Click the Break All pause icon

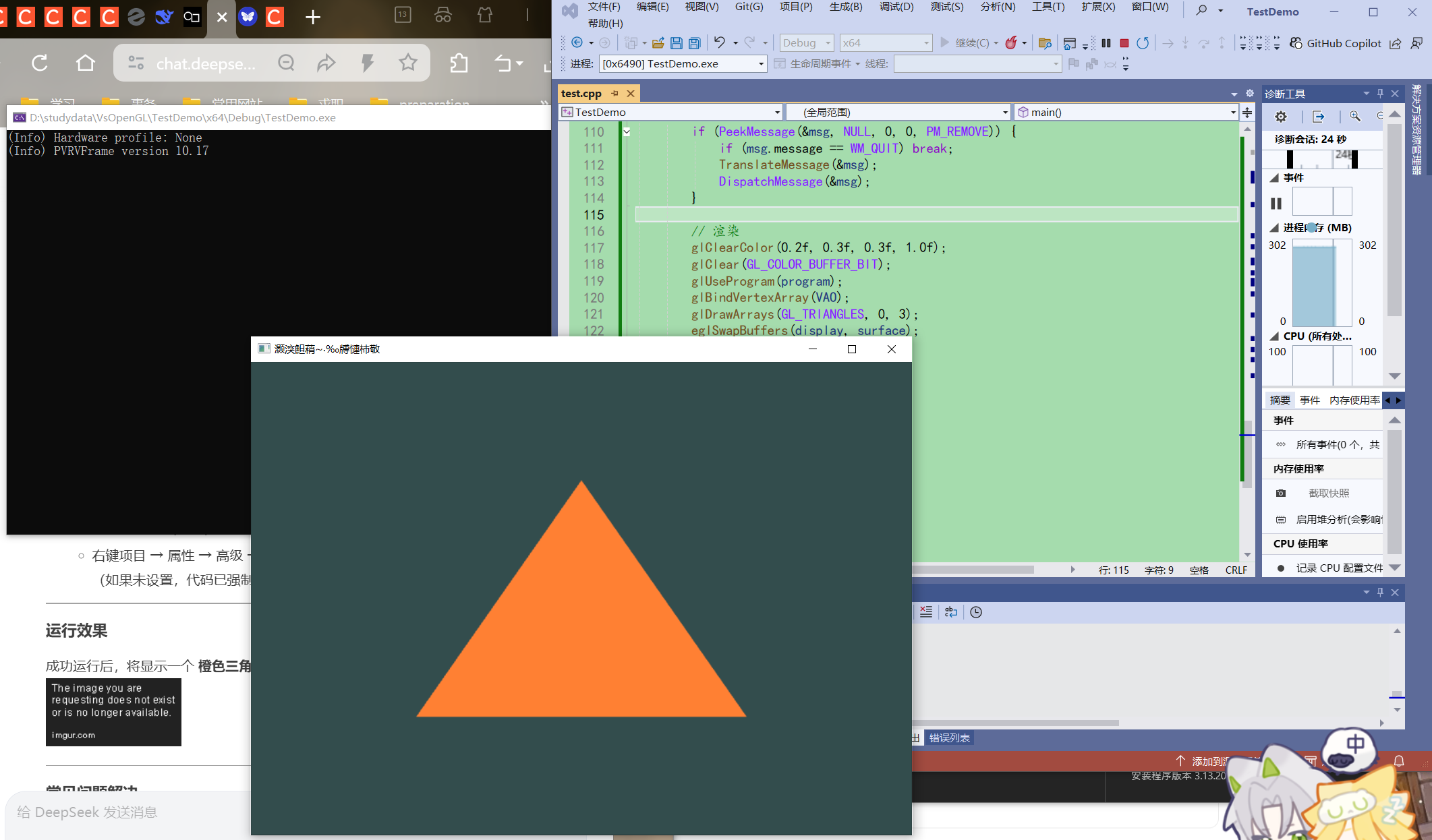1106,43
